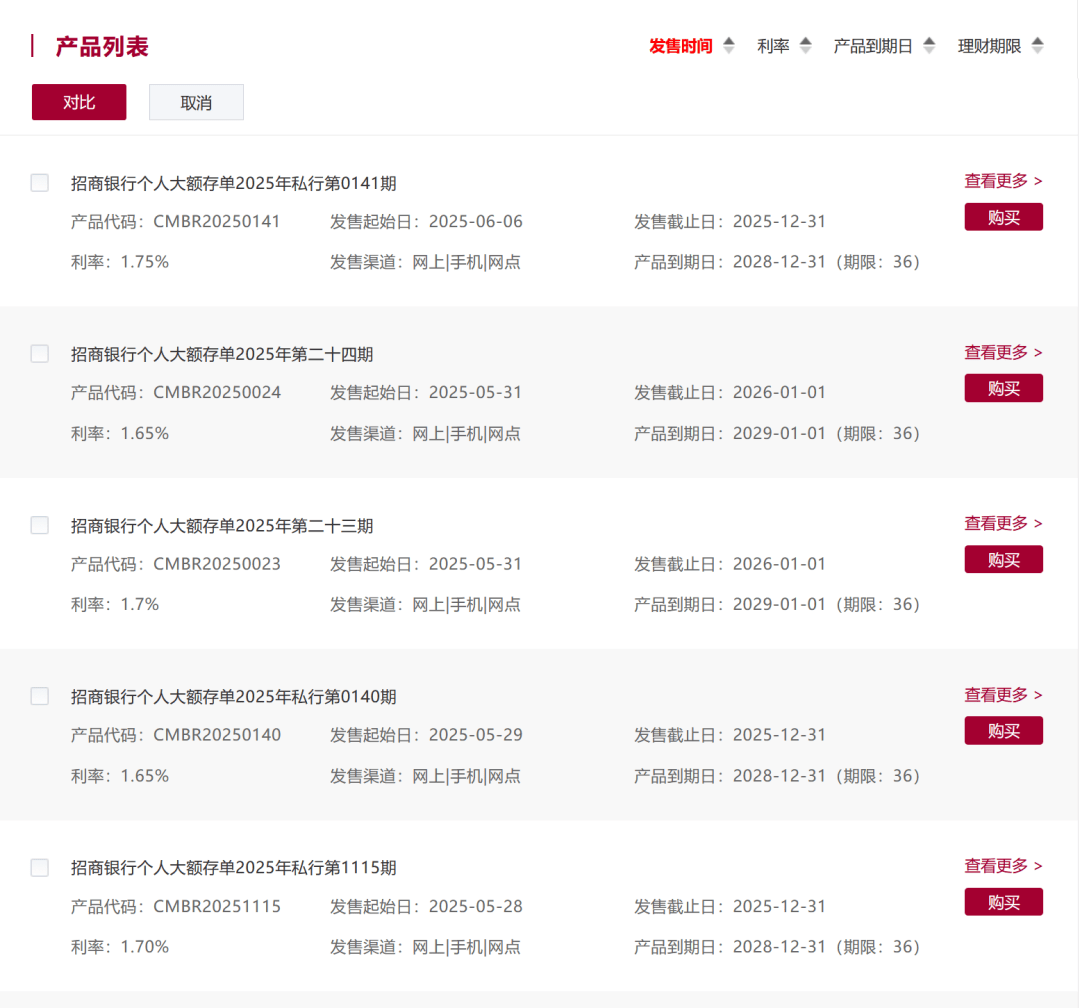
Task: Open 查看更多 for 第二十四期
Action: pyautogui.click(x=1003, y=353)
